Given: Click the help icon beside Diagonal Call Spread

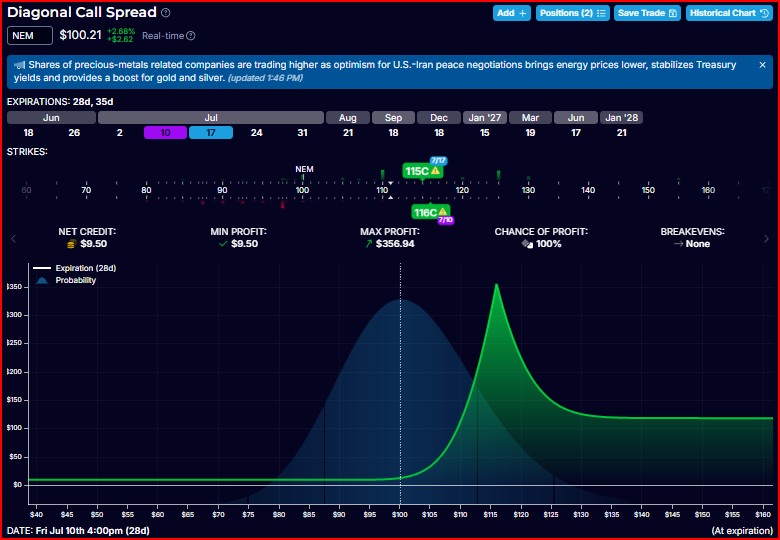Looking at the screenshot, I should 166,12.
